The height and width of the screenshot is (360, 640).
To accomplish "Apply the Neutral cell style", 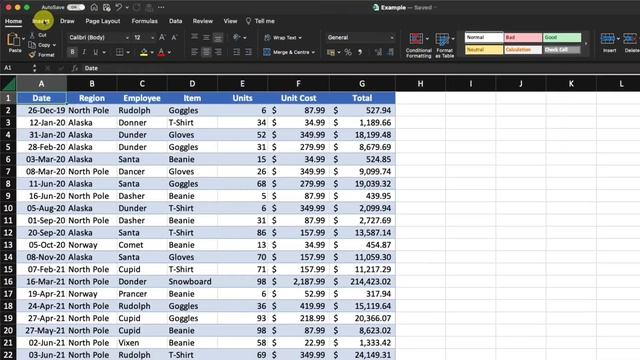I will click(484, 50).
